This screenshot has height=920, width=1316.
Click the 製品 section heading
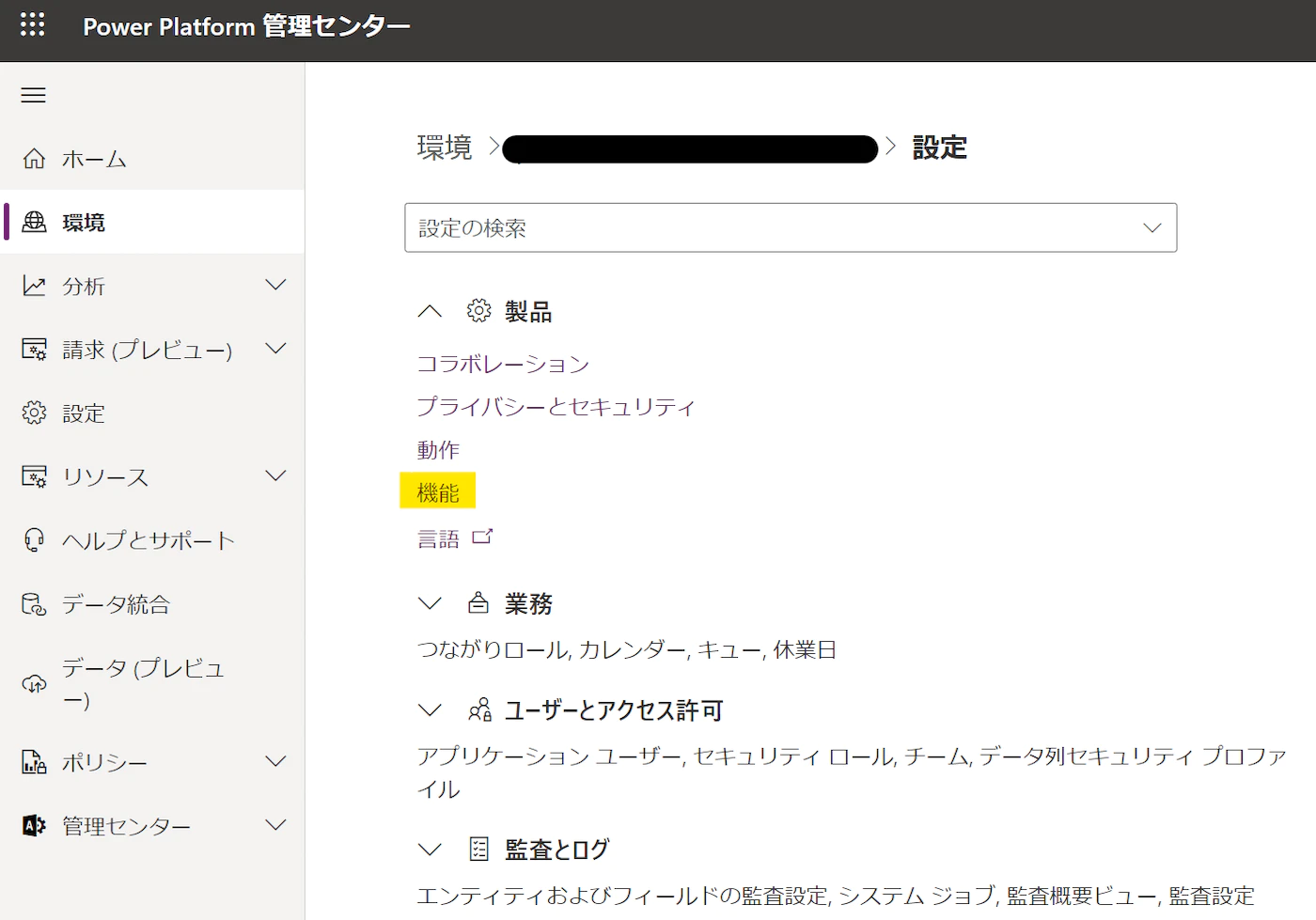pos(528,311)
